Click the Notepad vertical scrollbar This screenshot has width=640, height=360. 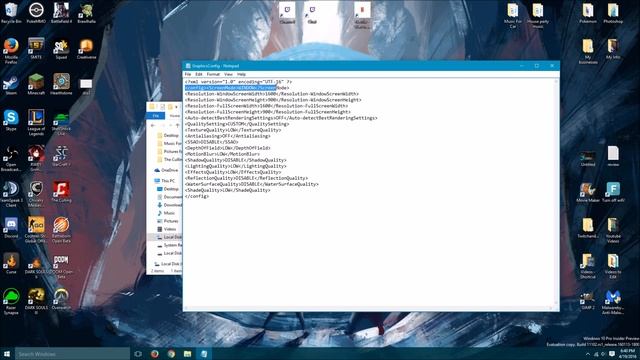[x=556, y=192]
